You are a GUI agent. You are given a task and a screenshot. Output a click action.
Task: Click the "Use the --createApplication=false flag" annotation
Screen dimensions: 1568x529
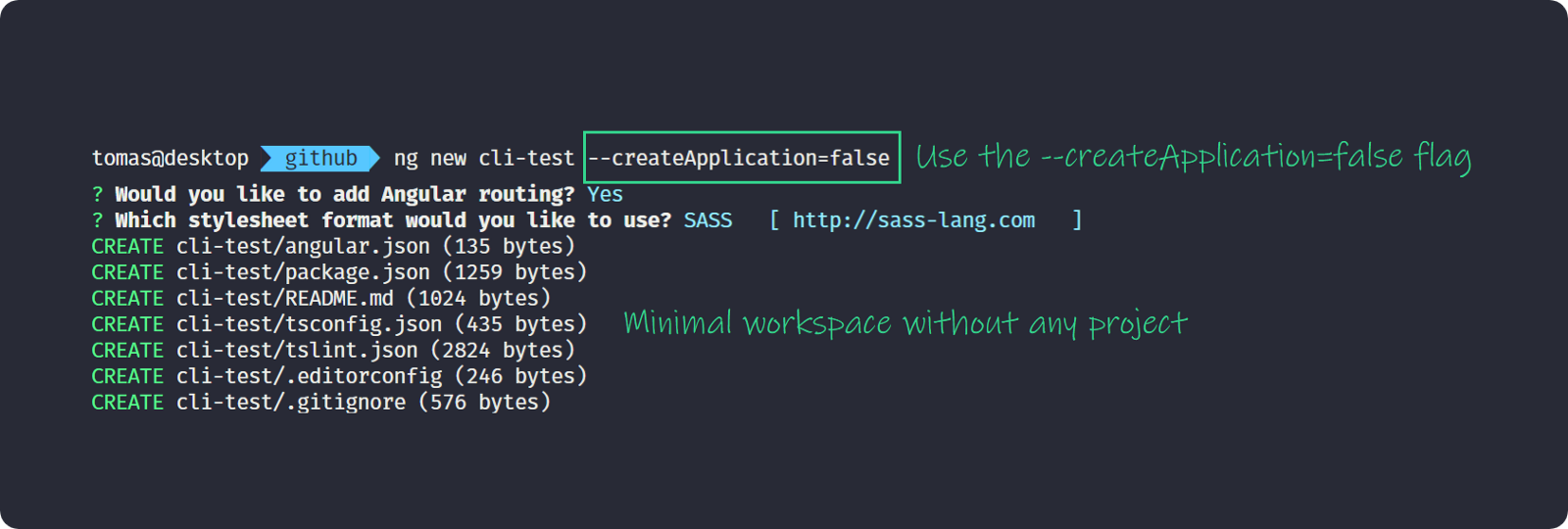tap(1193, 157)
